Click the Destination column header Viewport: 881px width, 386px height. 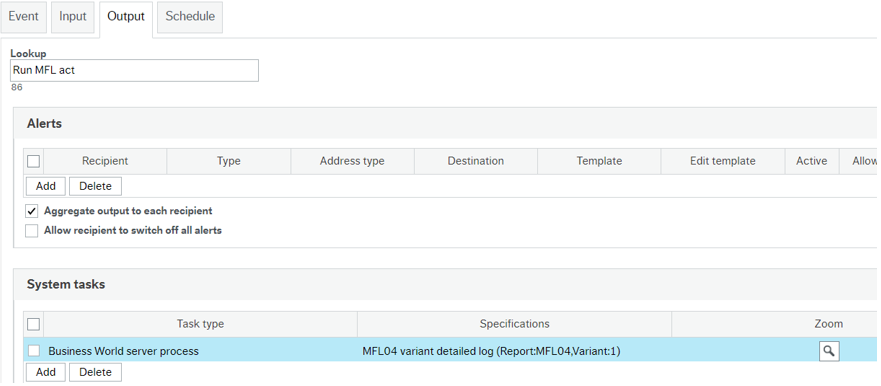click(x=476, y=161)
